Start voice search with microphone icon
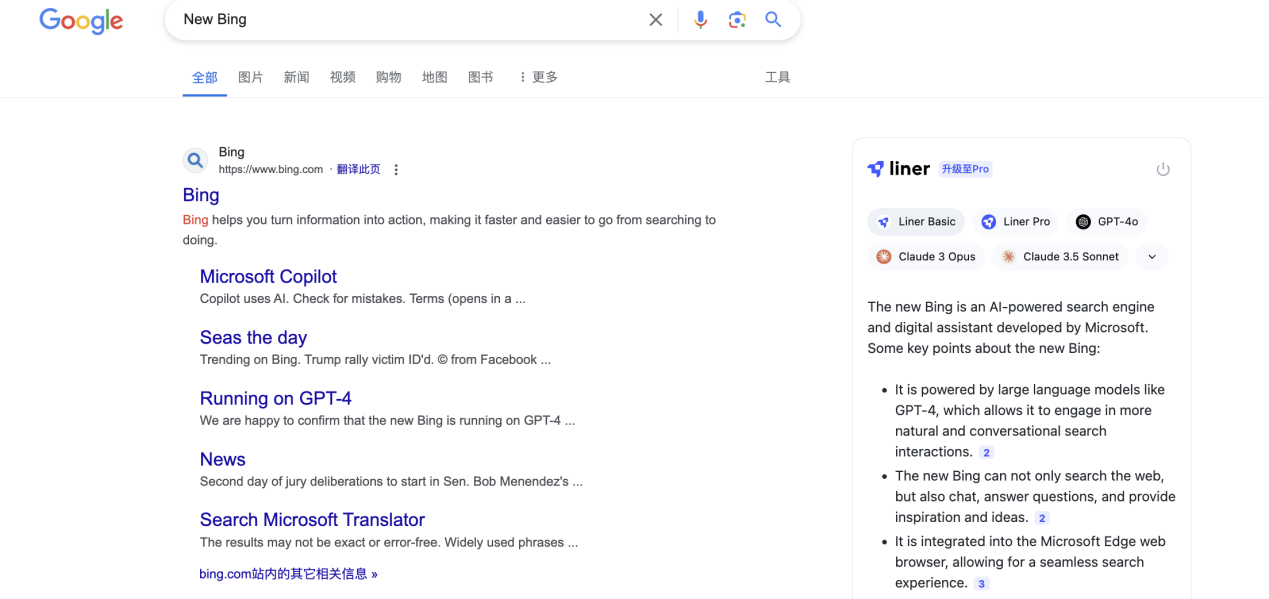The width and height of the screenshot is (1269, 599). pyautogui.click(x=700, y=20)
